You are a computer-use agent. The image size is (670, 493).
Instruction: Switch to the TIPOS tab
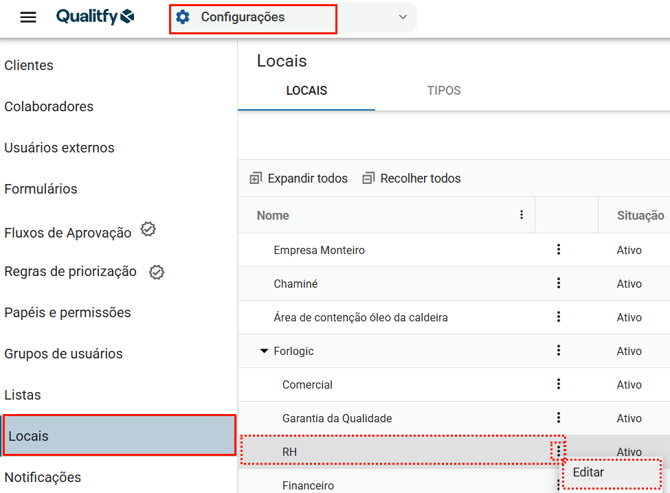coord(444,90)
